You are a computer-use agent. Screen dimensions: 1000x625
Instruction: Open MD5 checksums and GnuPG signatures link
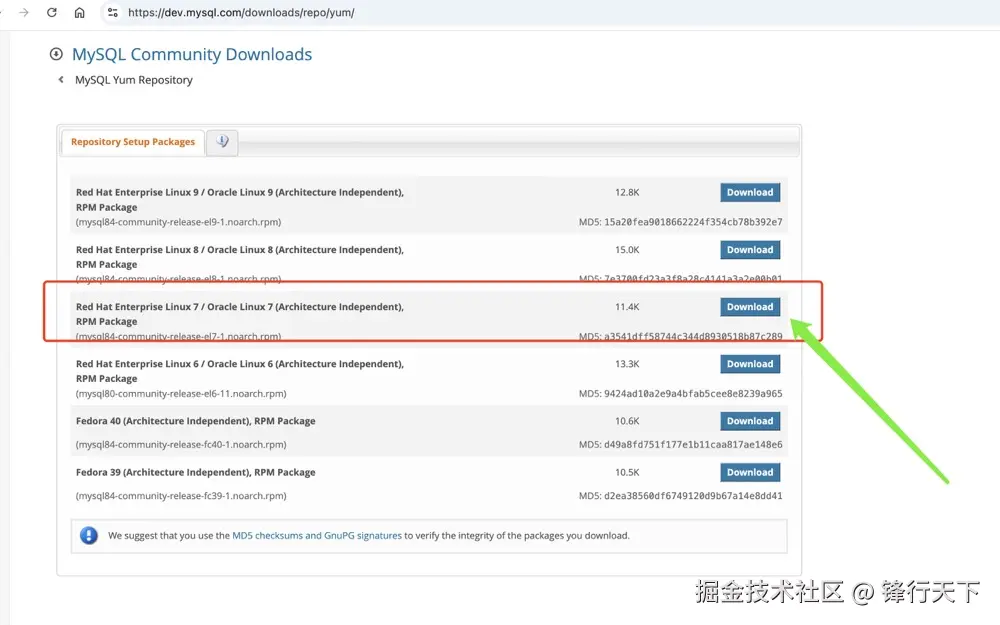pyautogui.click(x=317, y=536)
